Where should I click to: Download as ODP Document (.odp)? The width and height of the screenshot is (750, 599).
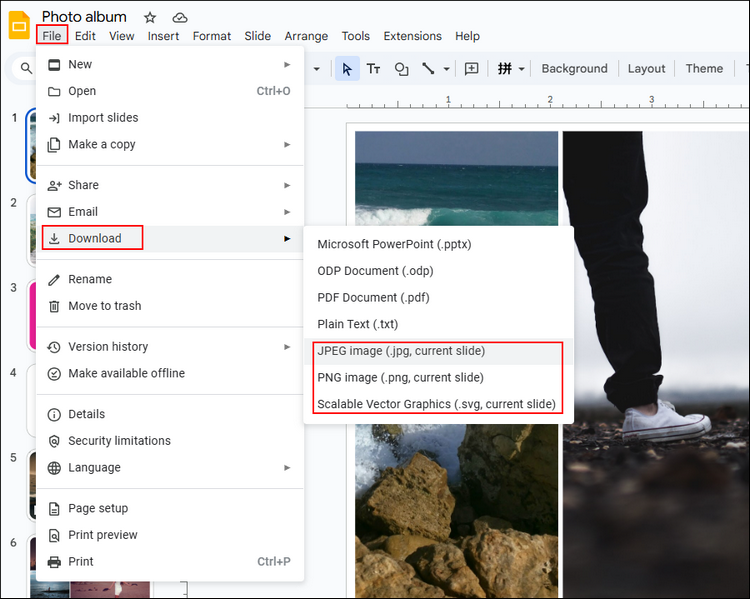coord(439,271)
